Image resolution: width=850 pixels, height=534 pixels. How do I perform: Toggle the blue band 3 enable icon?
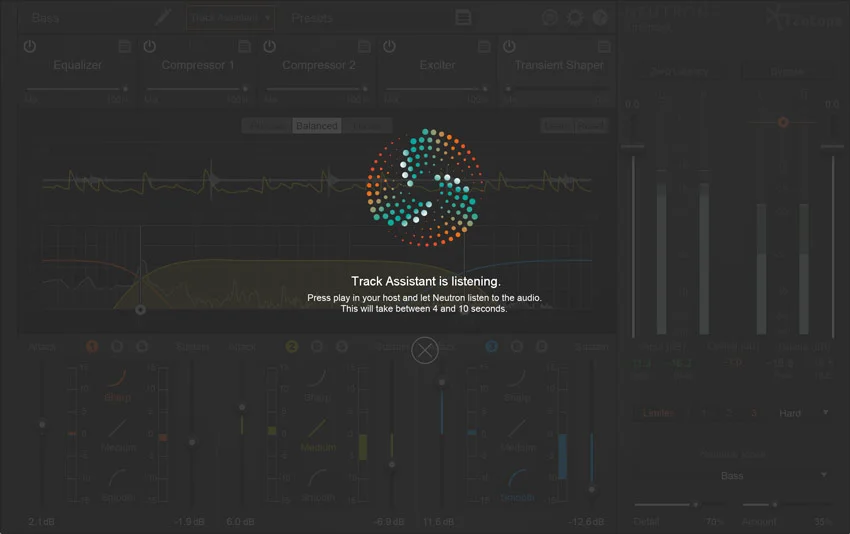click(x=492, y=346)
